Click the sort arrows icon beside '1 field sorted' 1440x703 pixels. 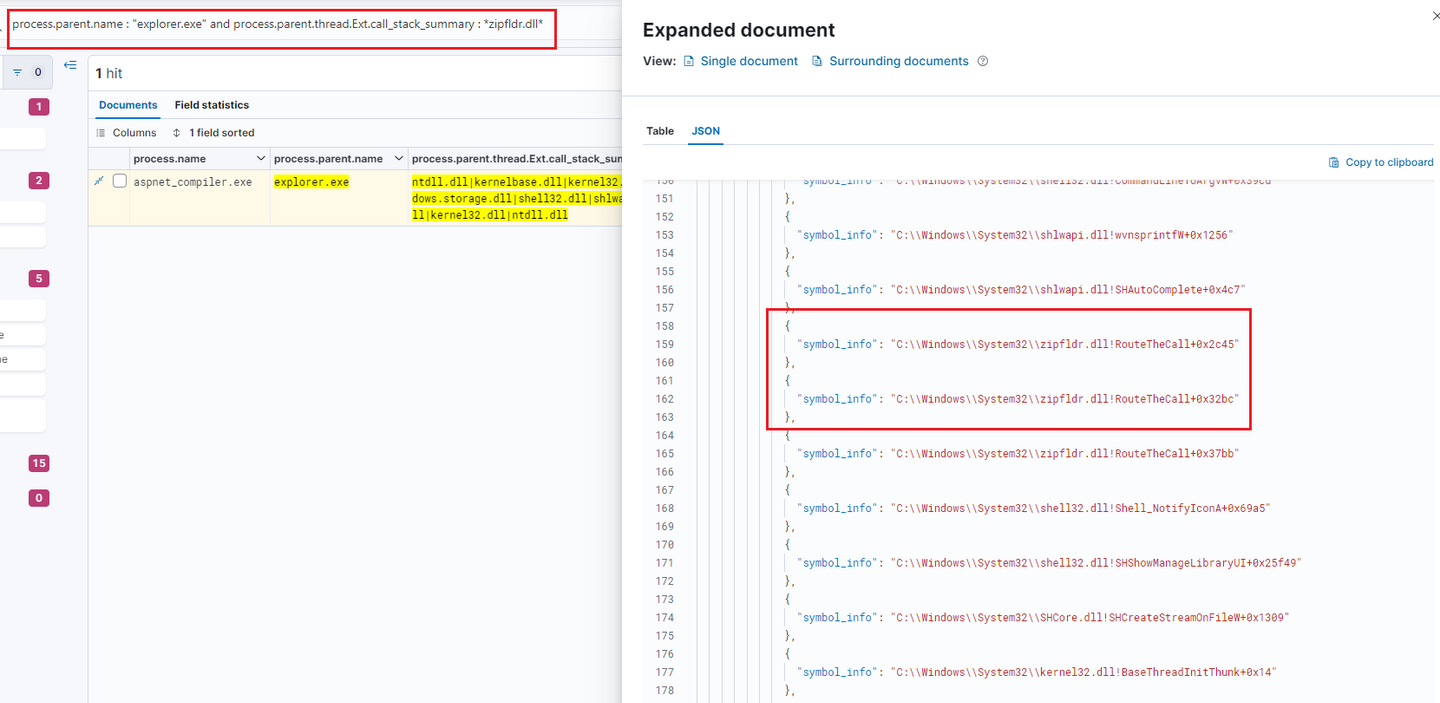[177, 133]
